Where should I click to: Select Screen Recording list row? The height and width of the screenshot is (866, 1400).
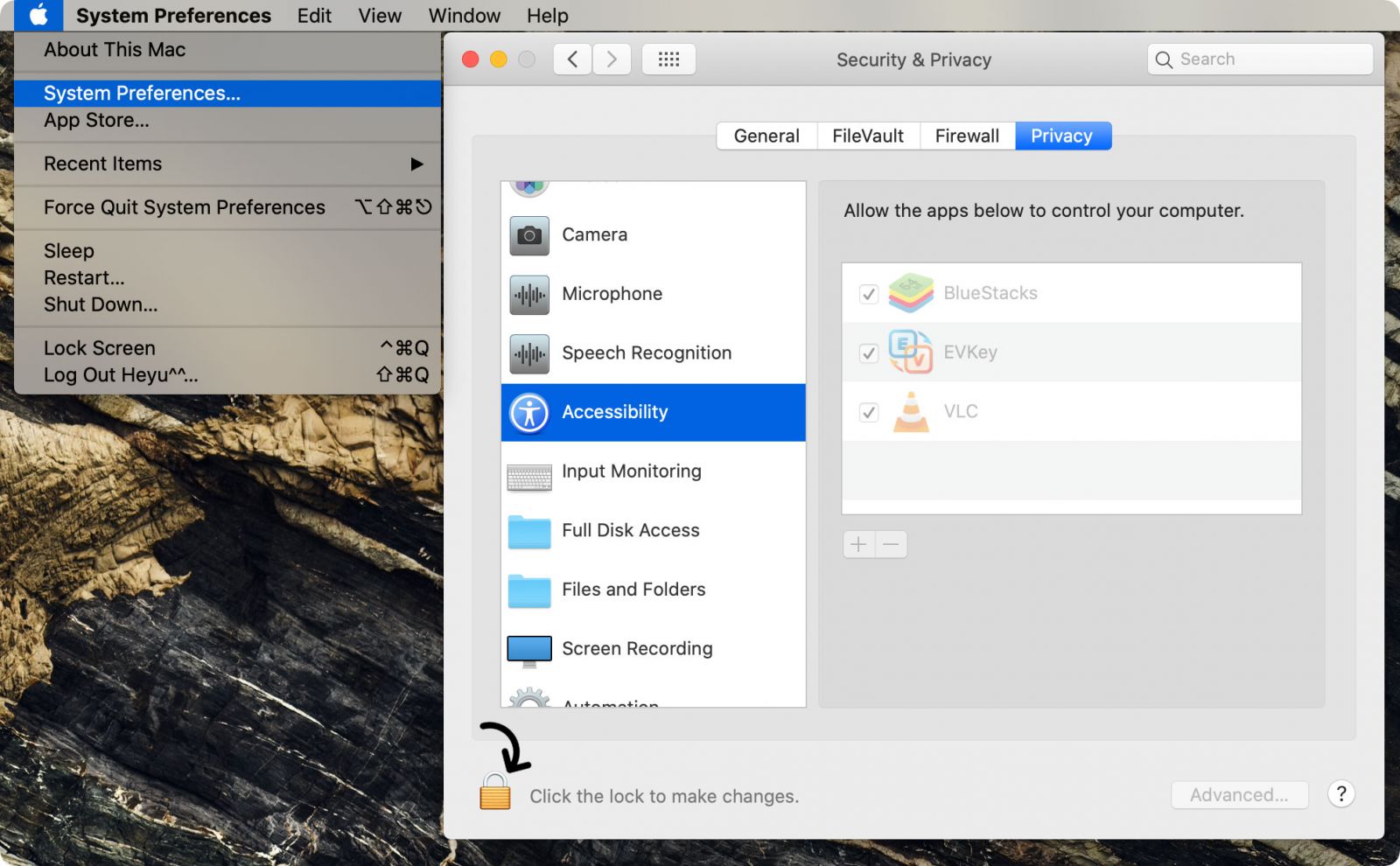point(653,649)
